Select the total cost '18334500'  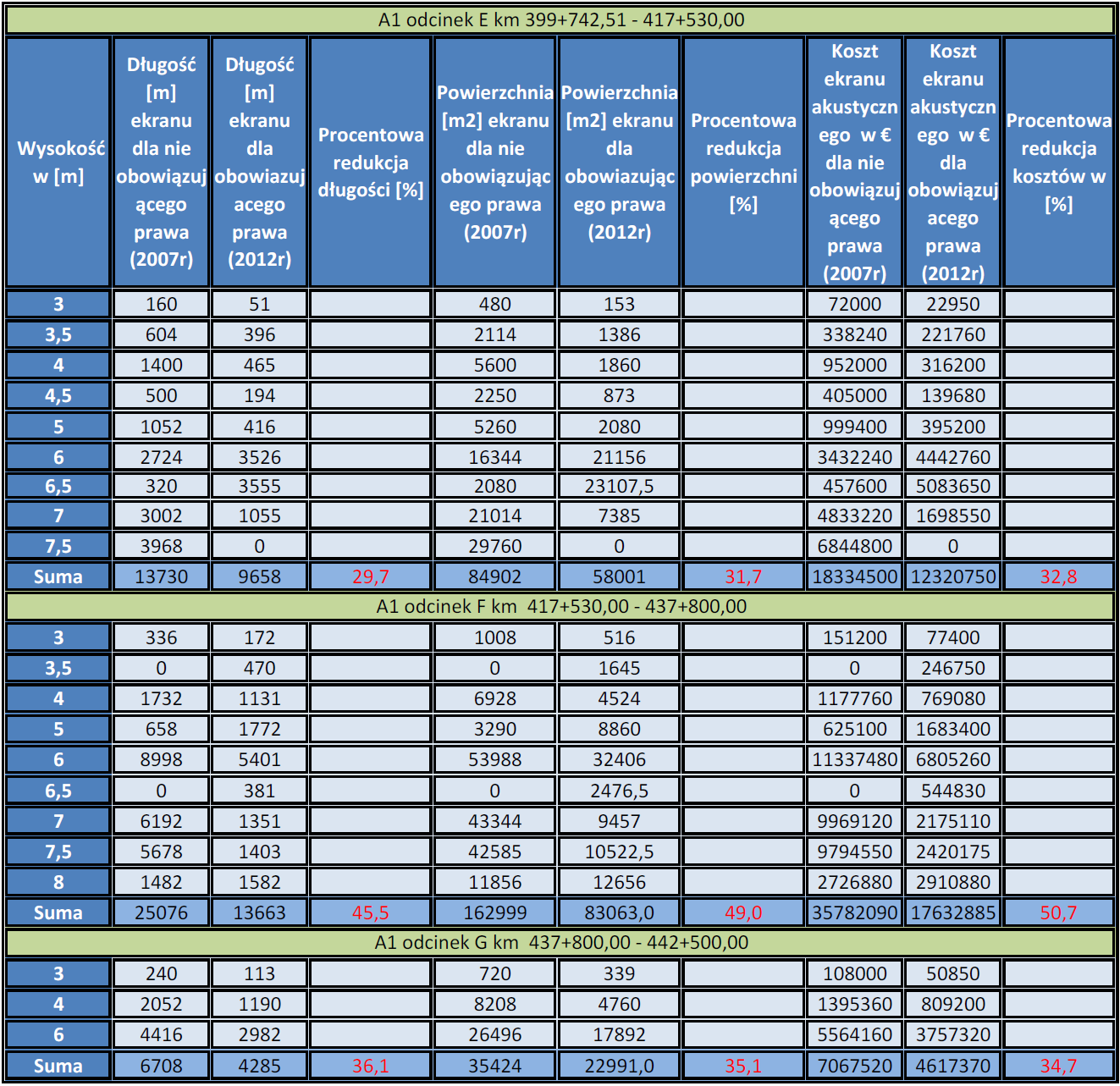coord(854,576)
